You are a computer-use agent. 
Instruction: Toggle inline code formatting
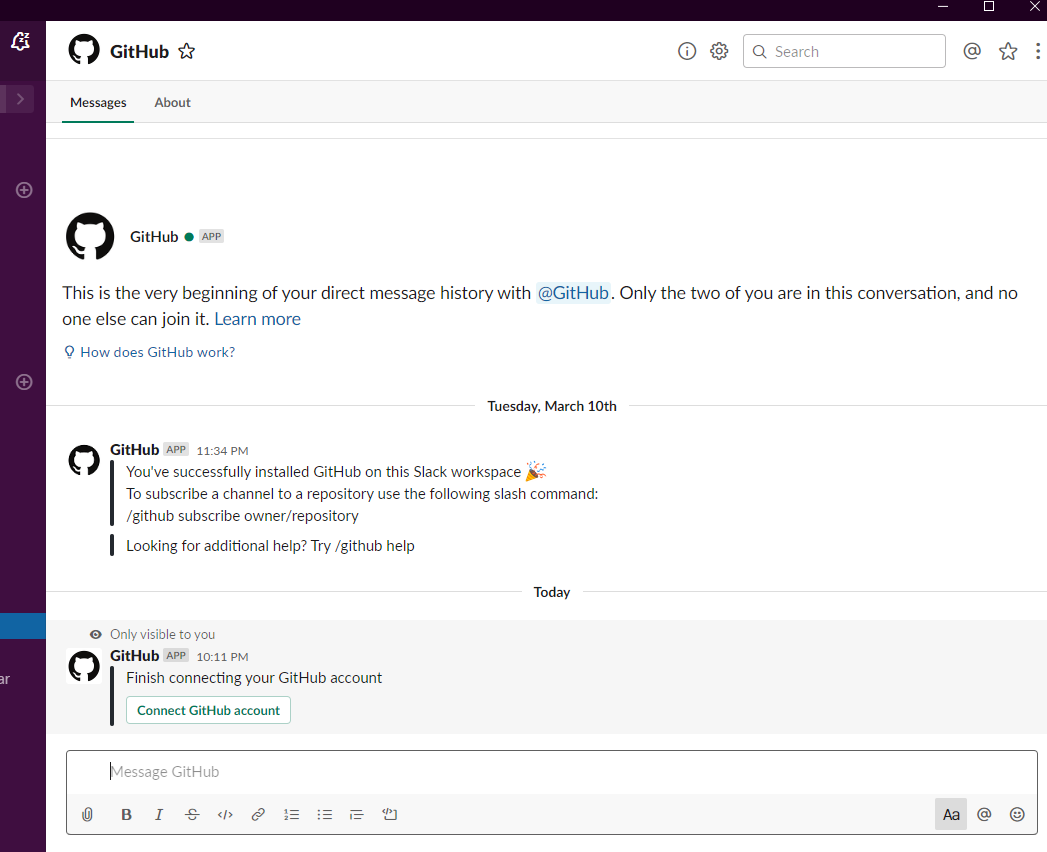pos(225,815)
